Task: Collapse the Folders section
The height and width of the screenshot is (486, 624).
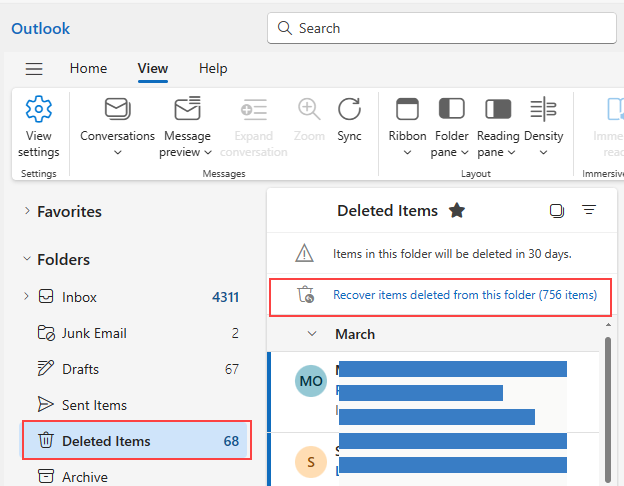Action: point(27,259)
